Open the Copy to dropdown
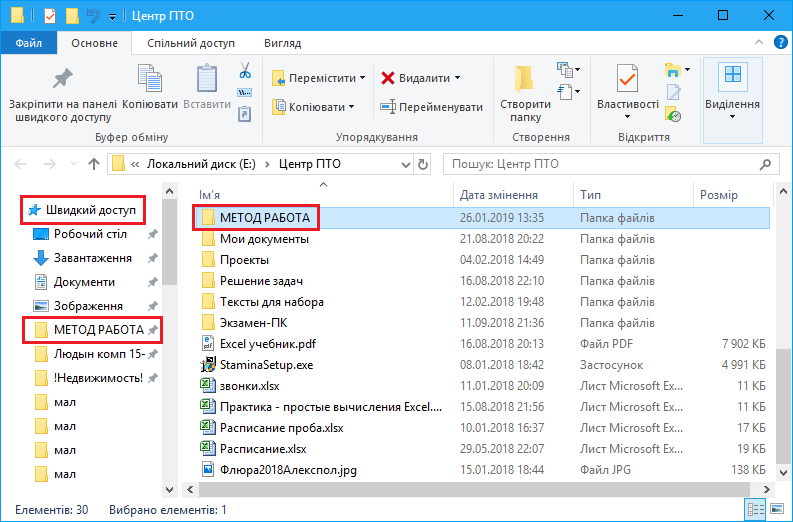This screenshot has height=522, width=793. pyautogui.click(x=351, y=107)
